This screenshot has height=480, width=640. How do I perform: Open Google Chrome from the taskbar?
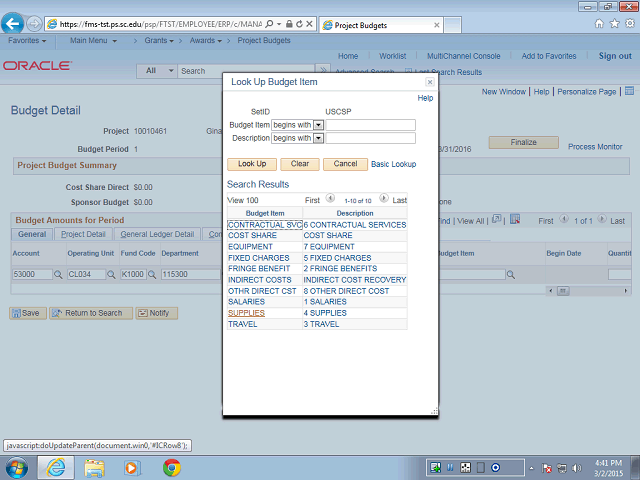pos(171,468)
